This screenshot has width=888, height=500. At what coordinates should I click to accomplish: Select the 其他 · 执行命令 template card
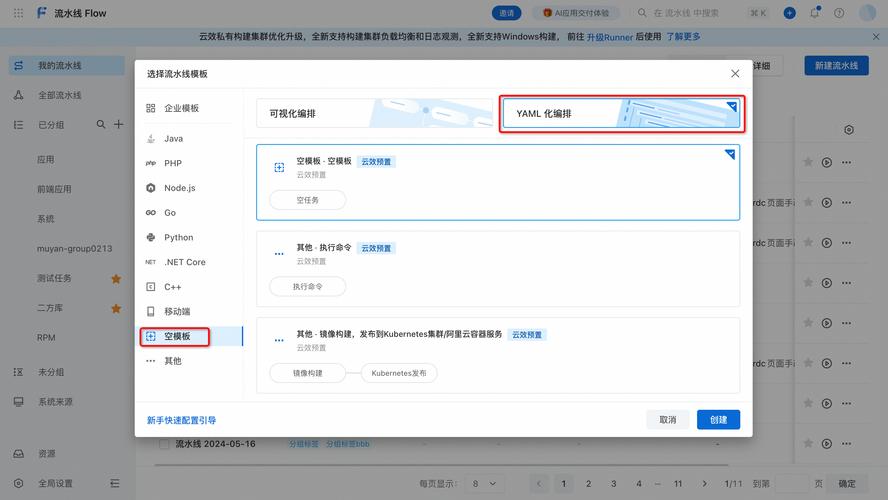pyautogui.click(x=498, y=269)
